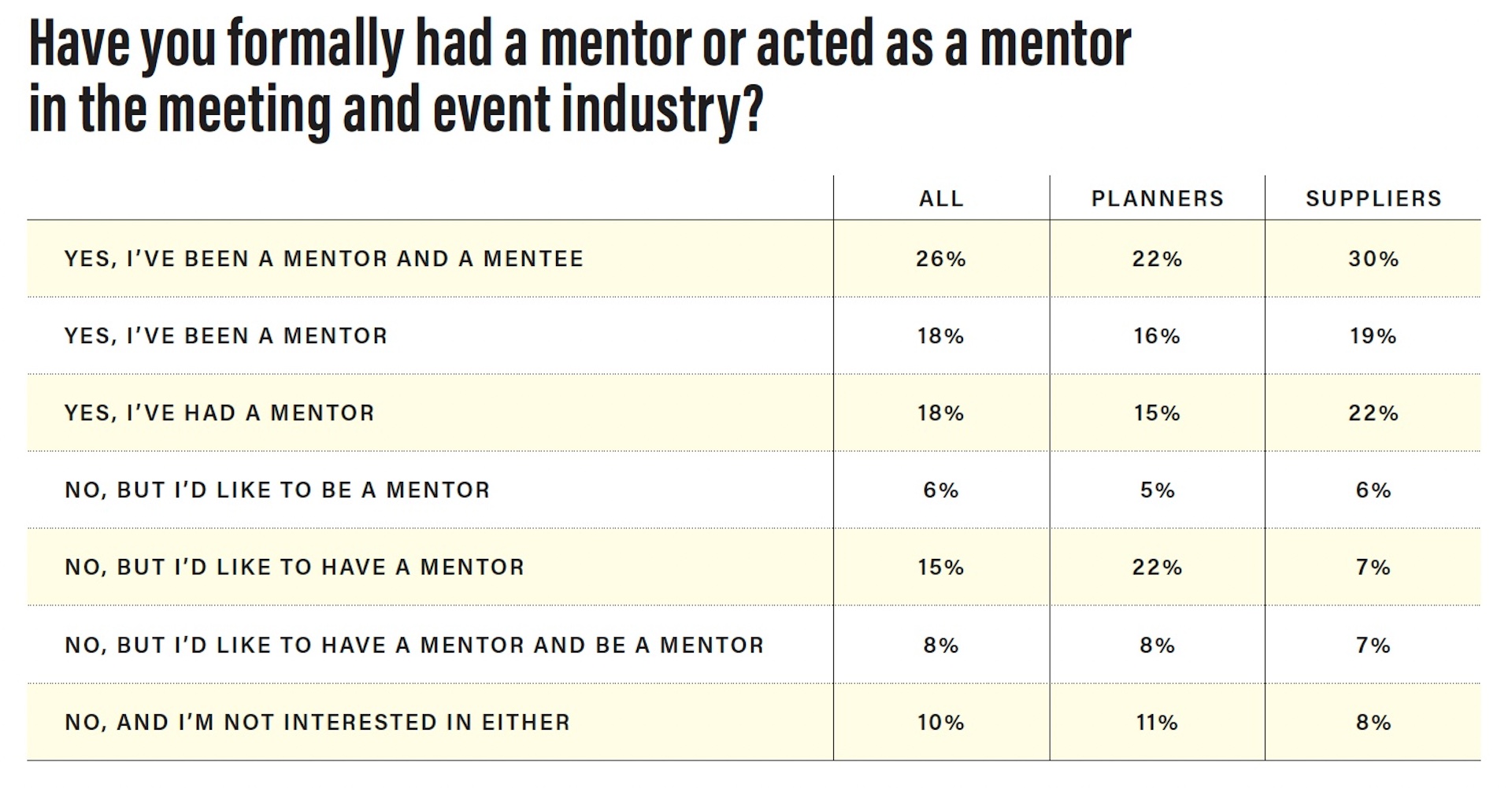Click the "Yes, I've been a mentor" row label
Screen dimensions: 1512x788
click(x=226, y=336)
